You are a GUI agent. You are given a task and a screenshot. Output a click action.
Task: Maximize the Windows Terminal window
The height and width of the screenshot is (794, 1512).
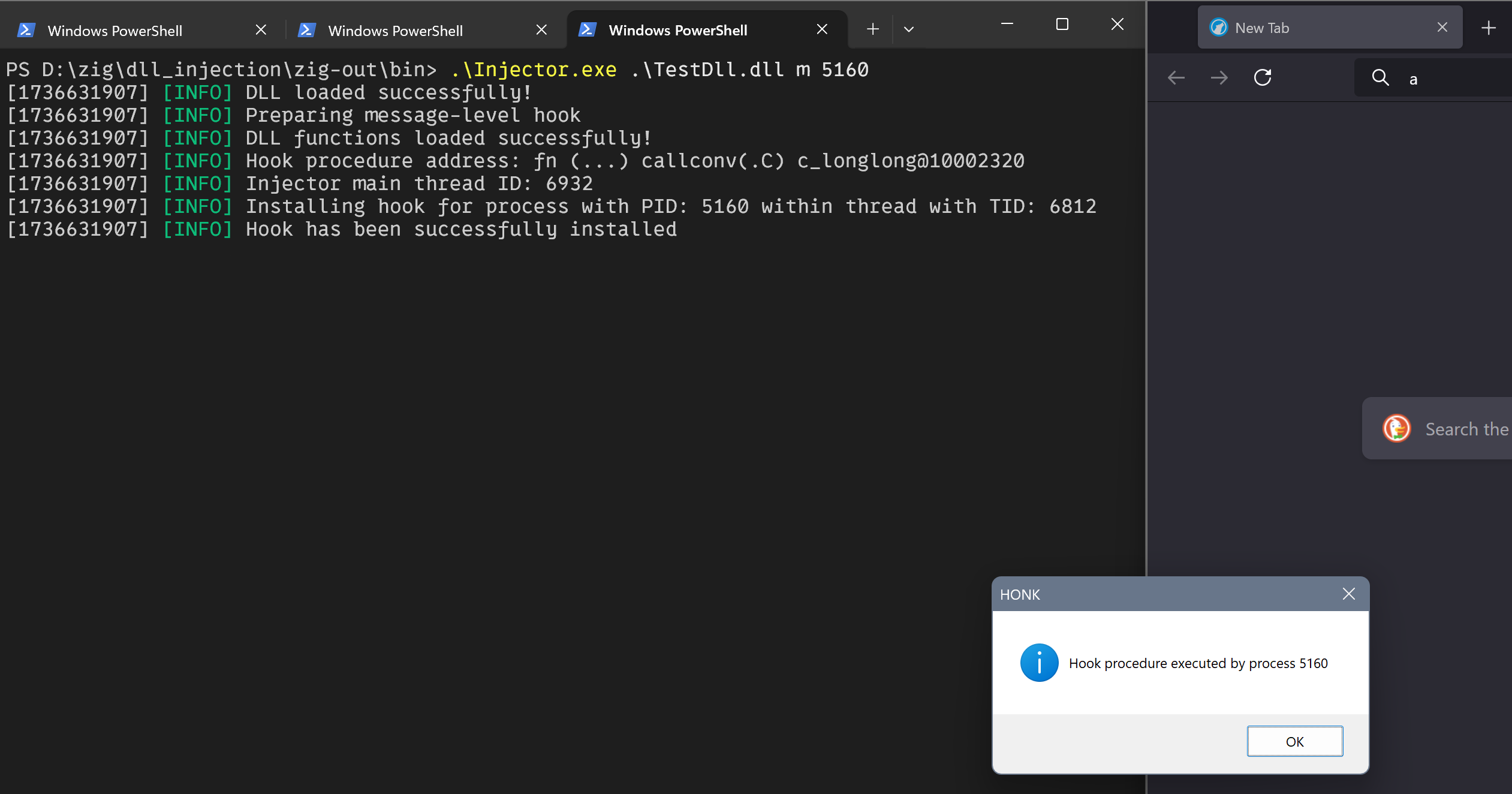coord(1062,24)
